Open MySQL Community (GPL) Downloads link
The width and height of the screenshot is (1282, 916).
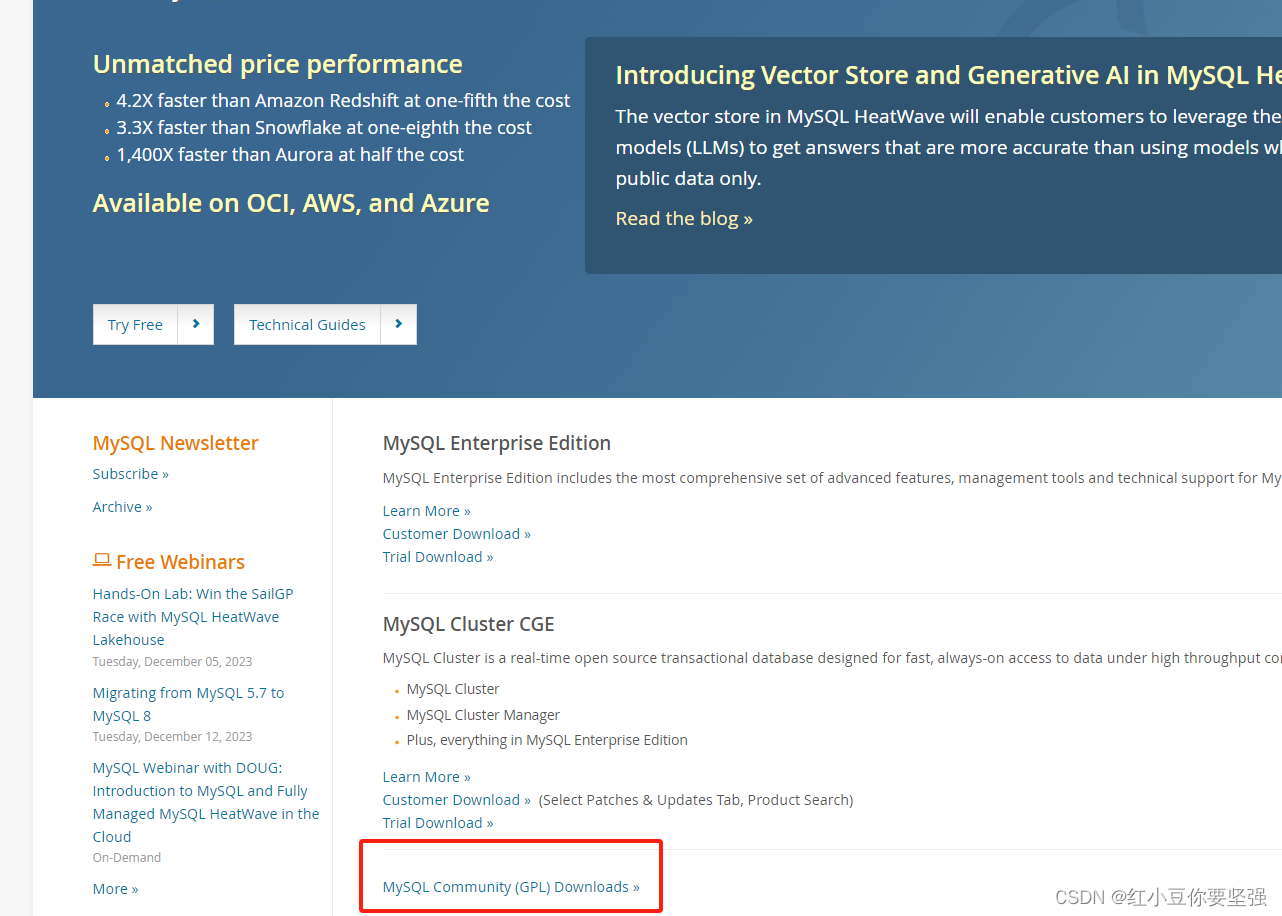[511, 887]
